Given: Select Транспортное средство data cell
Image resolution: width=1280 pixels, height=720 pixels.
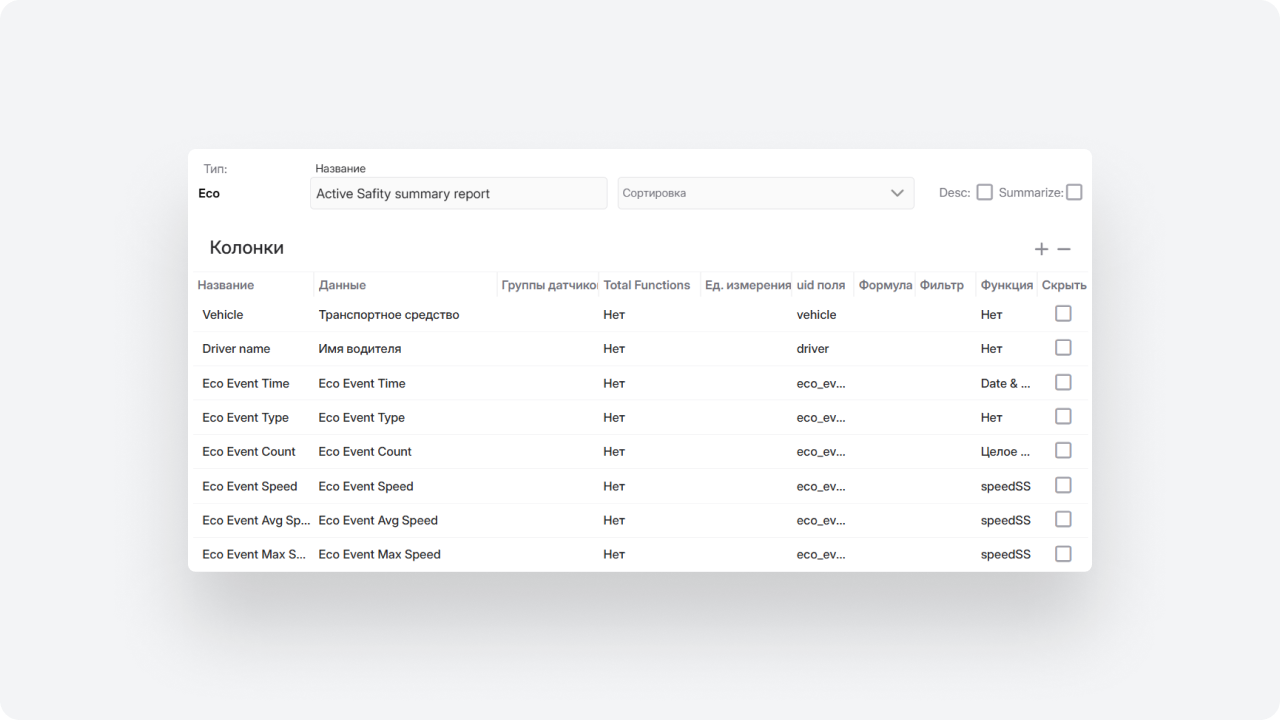Looking at the screenshot, I should click(x=389, y=315).
